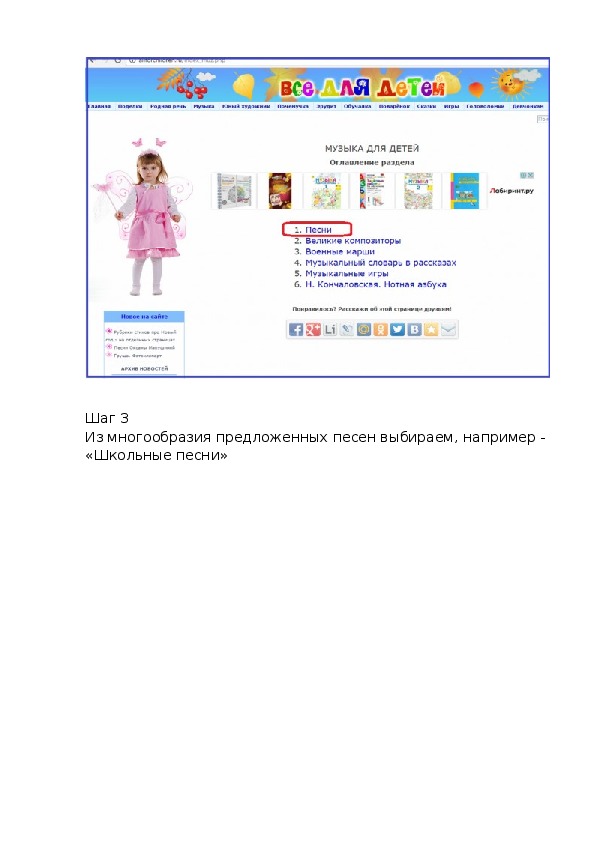
Task: Share the page via Facebook icon
Action: (296, 329)
